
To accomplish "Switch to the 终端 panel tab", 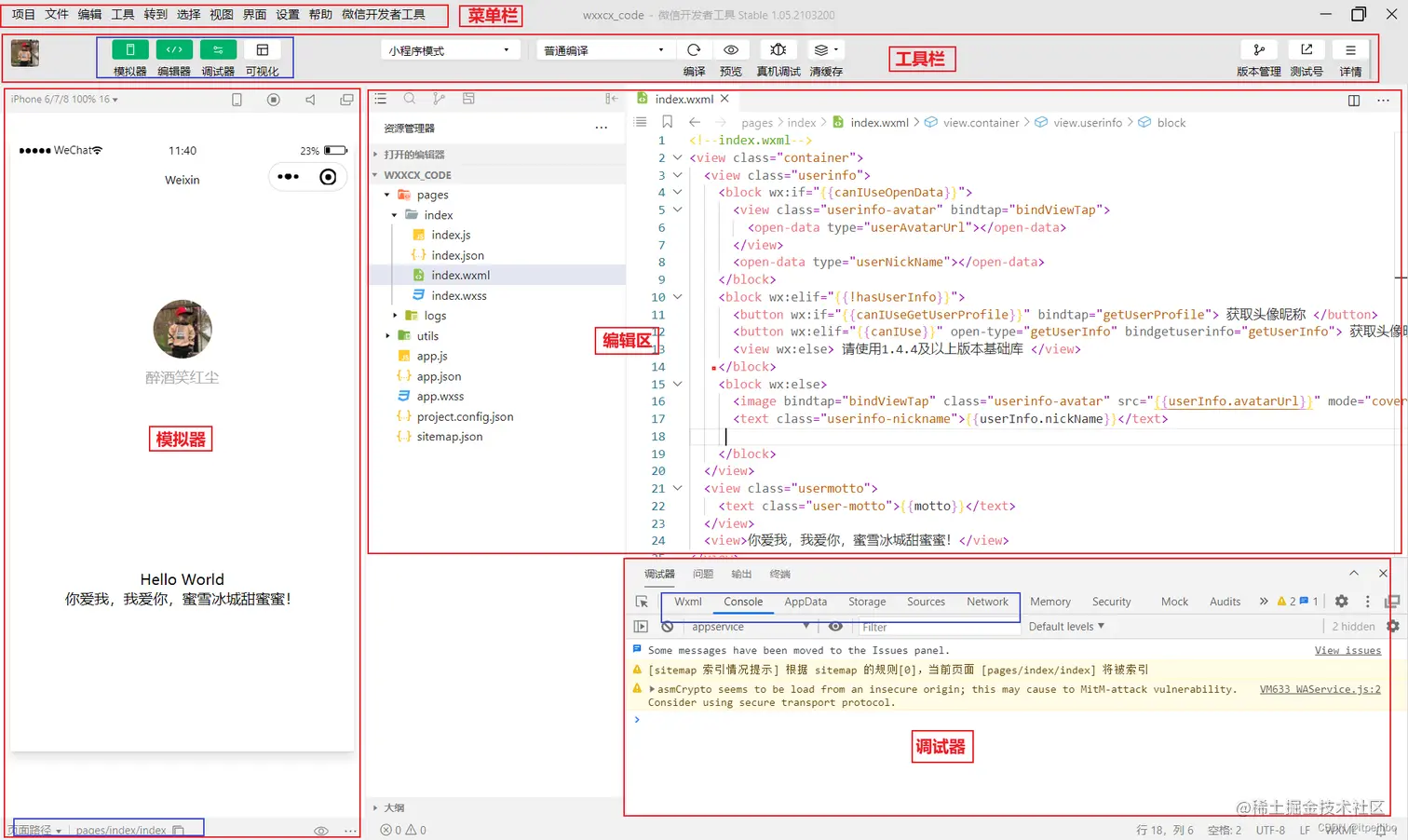I will coord(780,574).
